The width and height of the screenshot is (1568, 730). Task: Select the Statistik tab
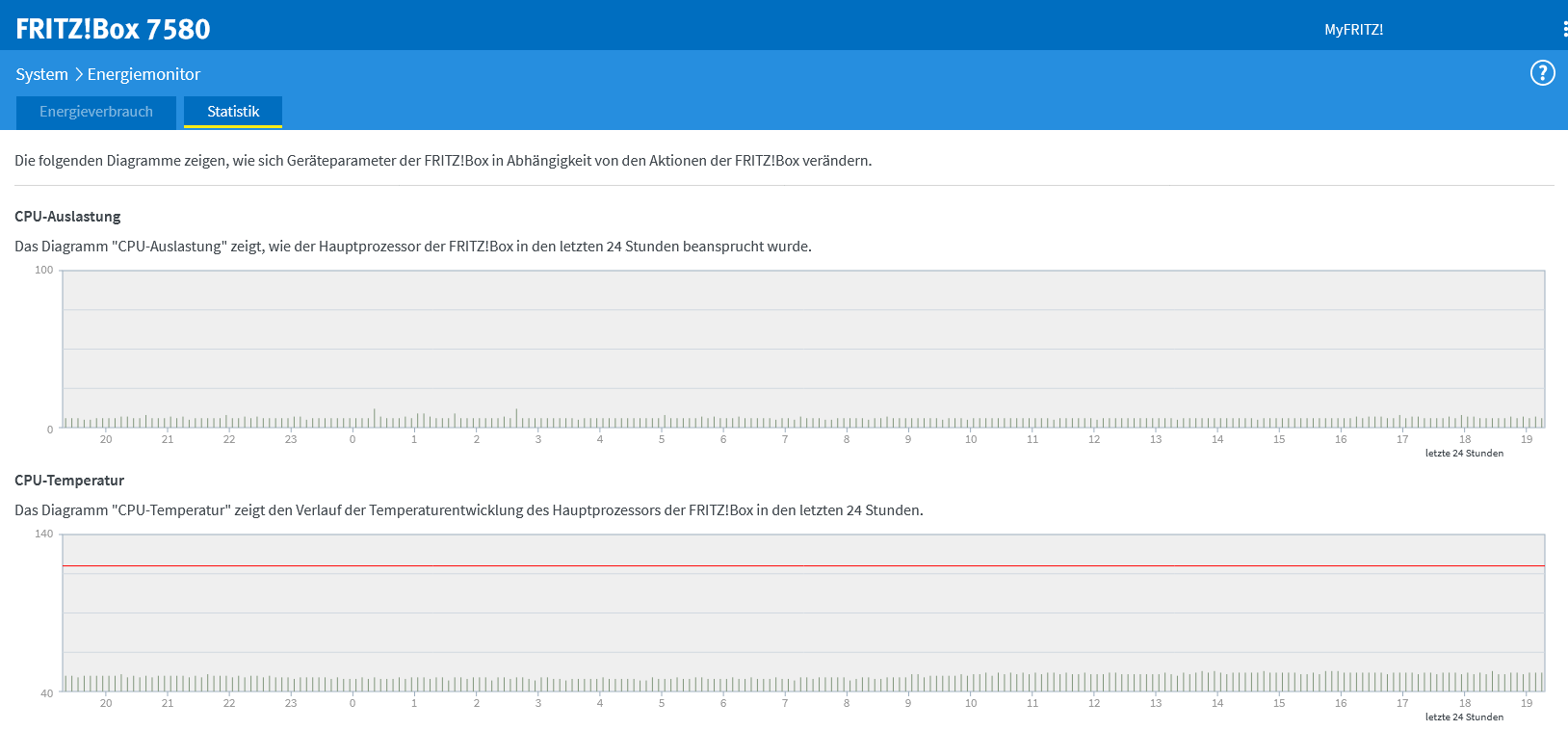233,112
